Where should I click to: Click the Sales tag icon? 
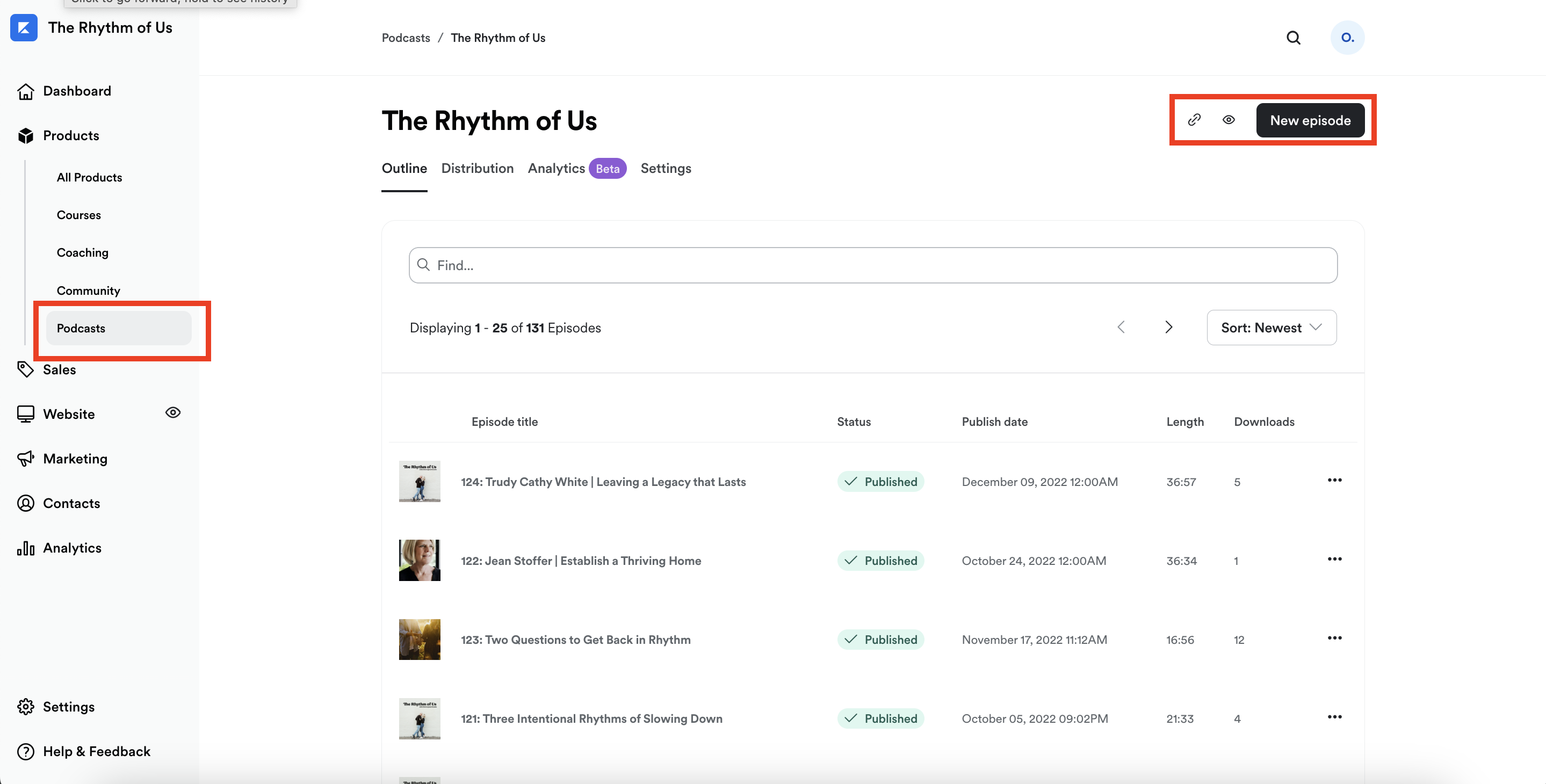(25, 369)
